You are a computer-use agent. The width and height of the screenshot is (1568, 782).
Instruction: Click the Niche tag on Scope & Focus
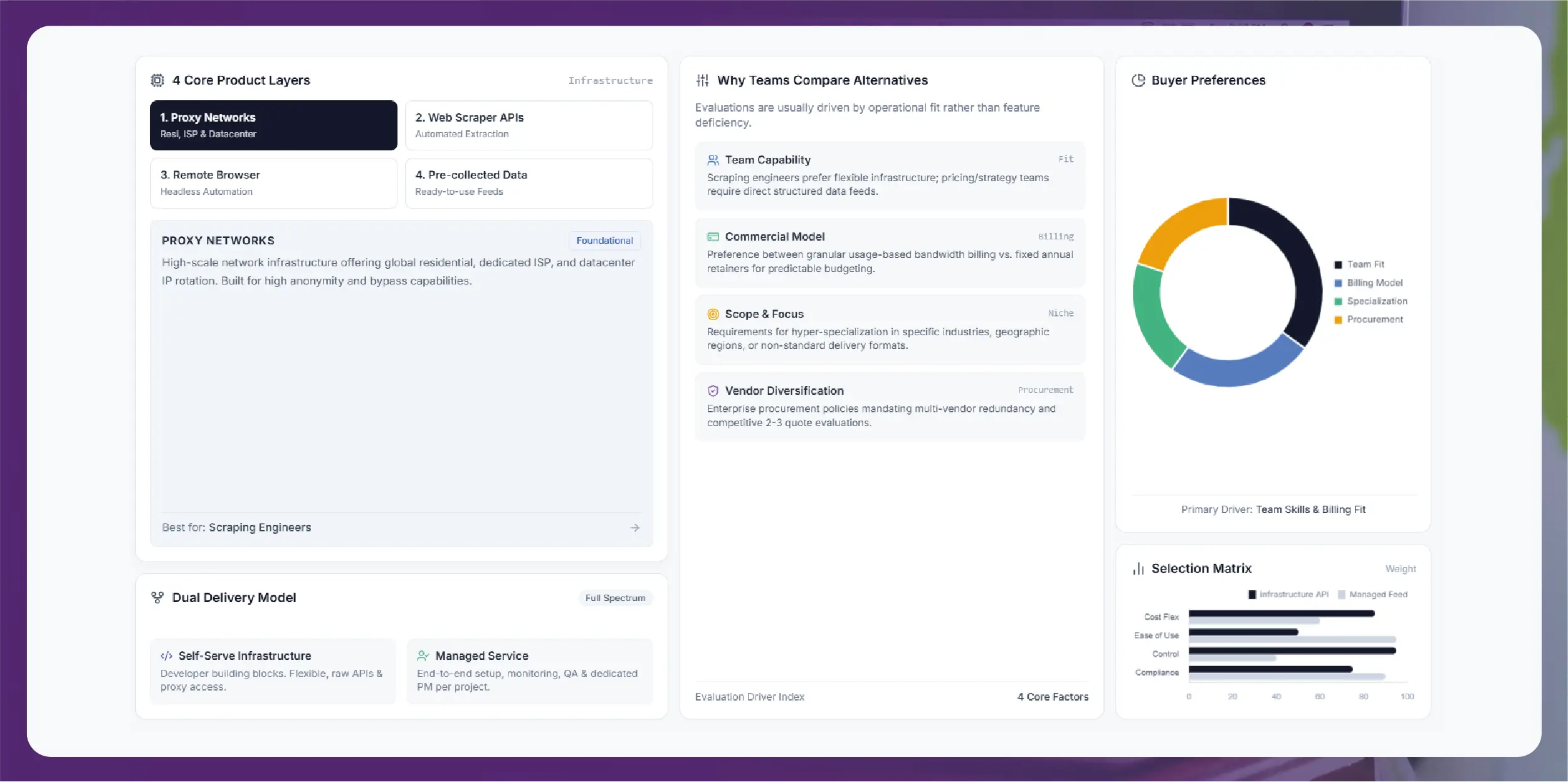coord(1061,313)
